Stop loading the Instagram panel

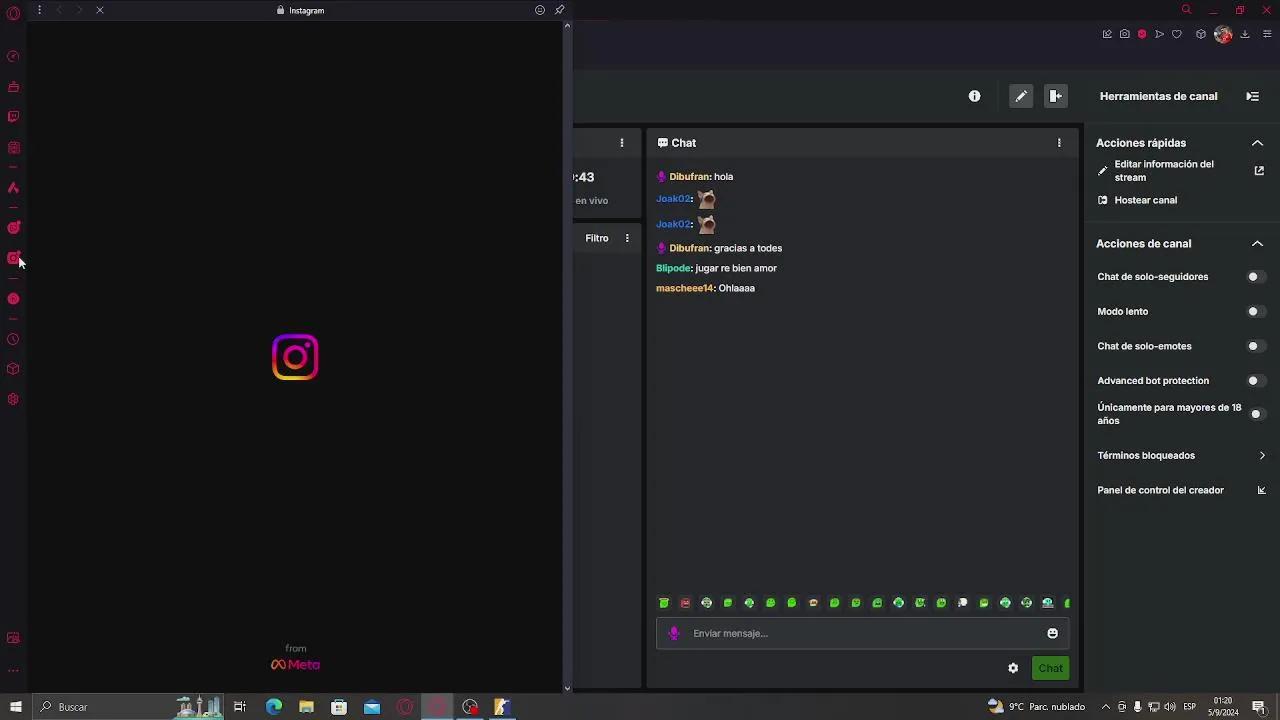pos(99,10)
